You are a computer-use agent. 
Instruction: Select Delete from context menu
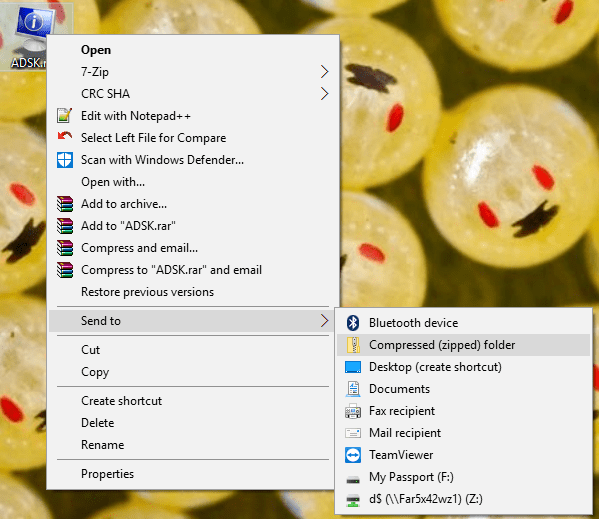[x=193, y=423]
